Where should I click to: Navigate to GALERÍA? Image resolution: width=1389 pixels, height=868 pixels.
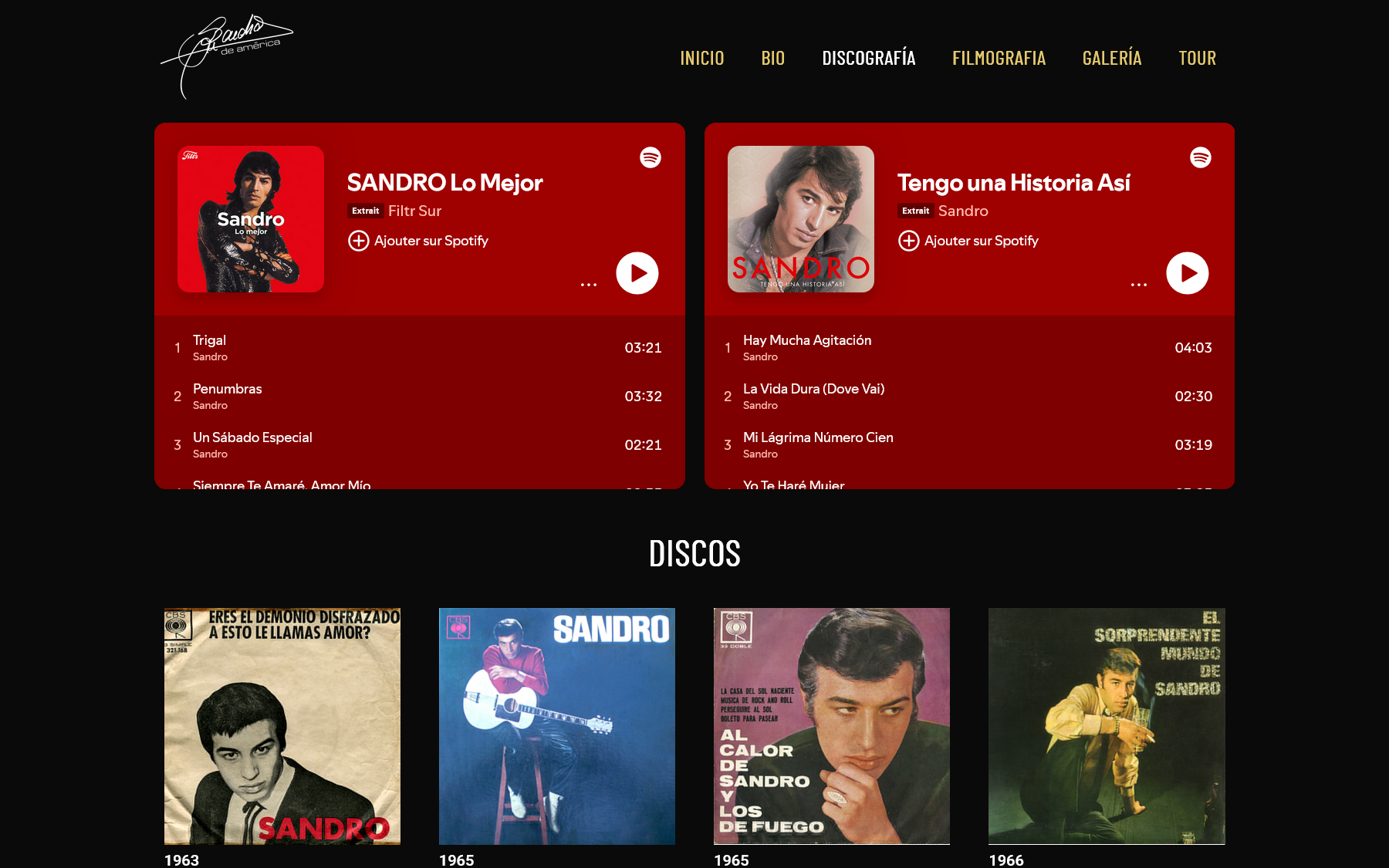[x=1112, y=58]
